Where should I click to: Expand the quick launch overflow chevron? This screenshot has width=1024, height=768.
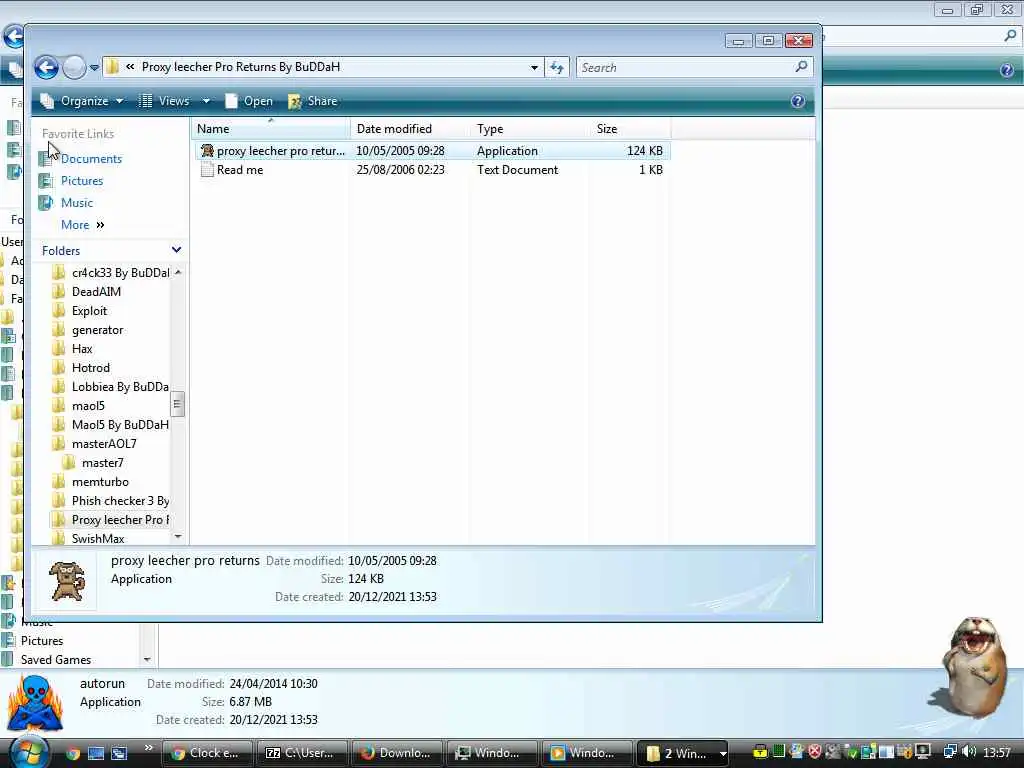coord(149,748)
